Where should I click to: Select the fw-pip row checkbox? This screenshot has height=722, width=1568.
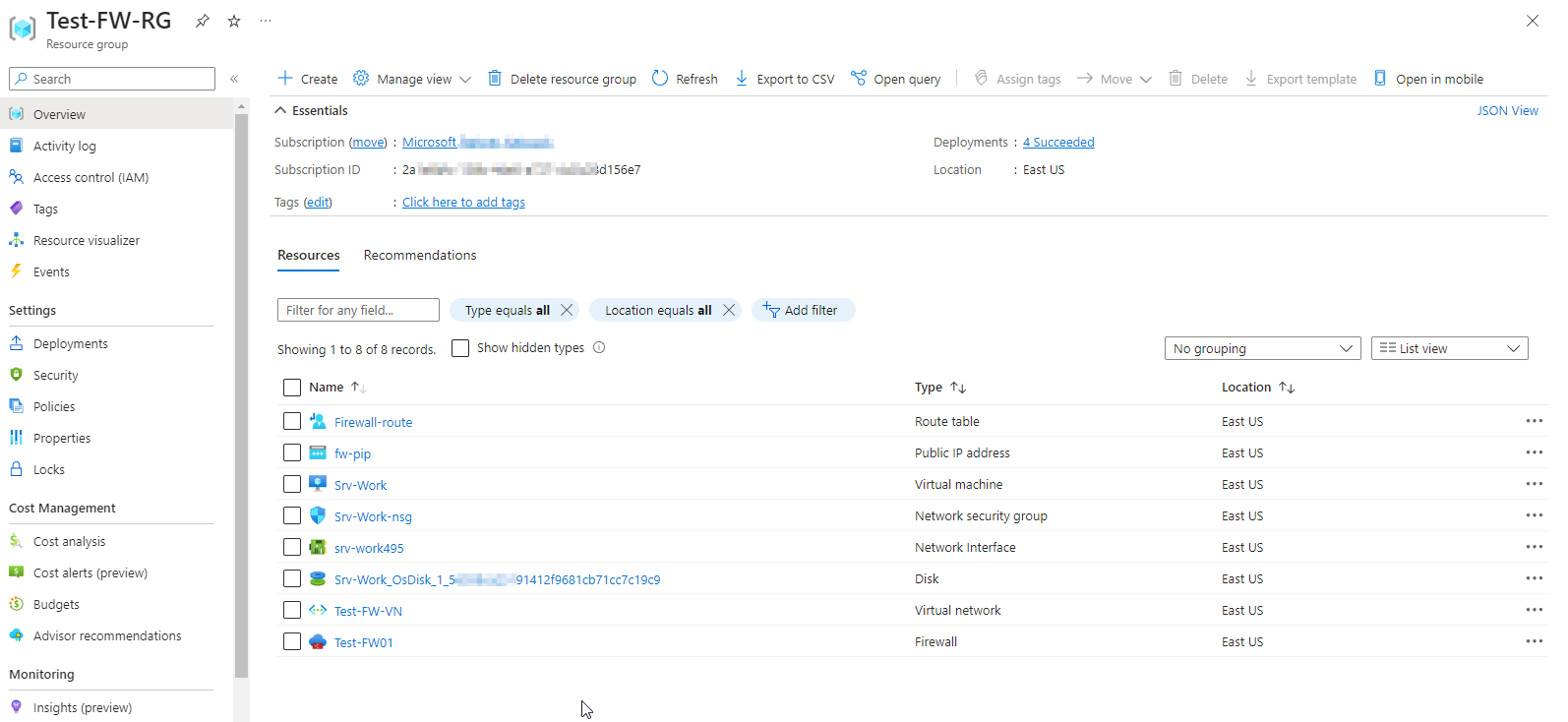pos(292,452)
